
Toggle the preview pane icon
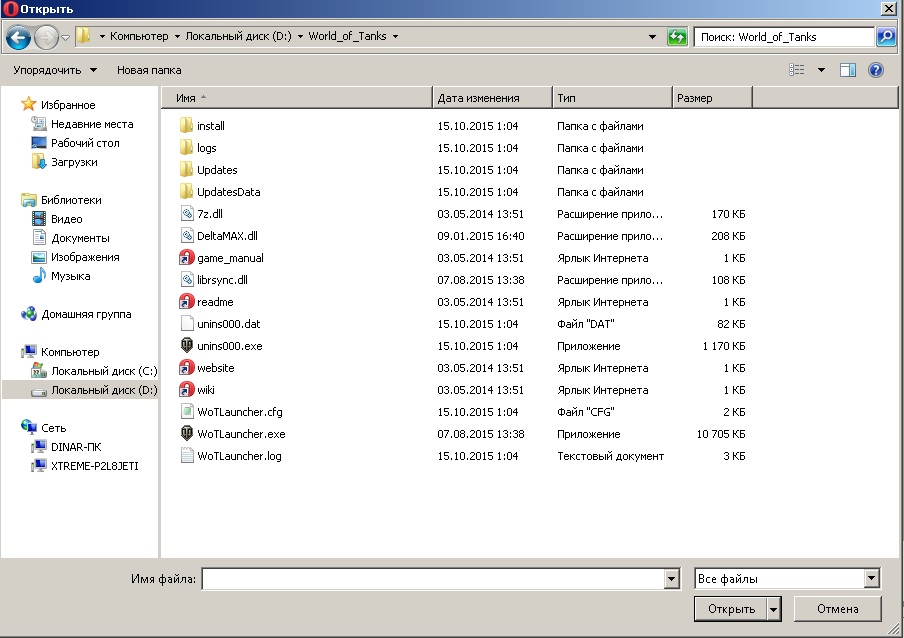tap(848, 70)
